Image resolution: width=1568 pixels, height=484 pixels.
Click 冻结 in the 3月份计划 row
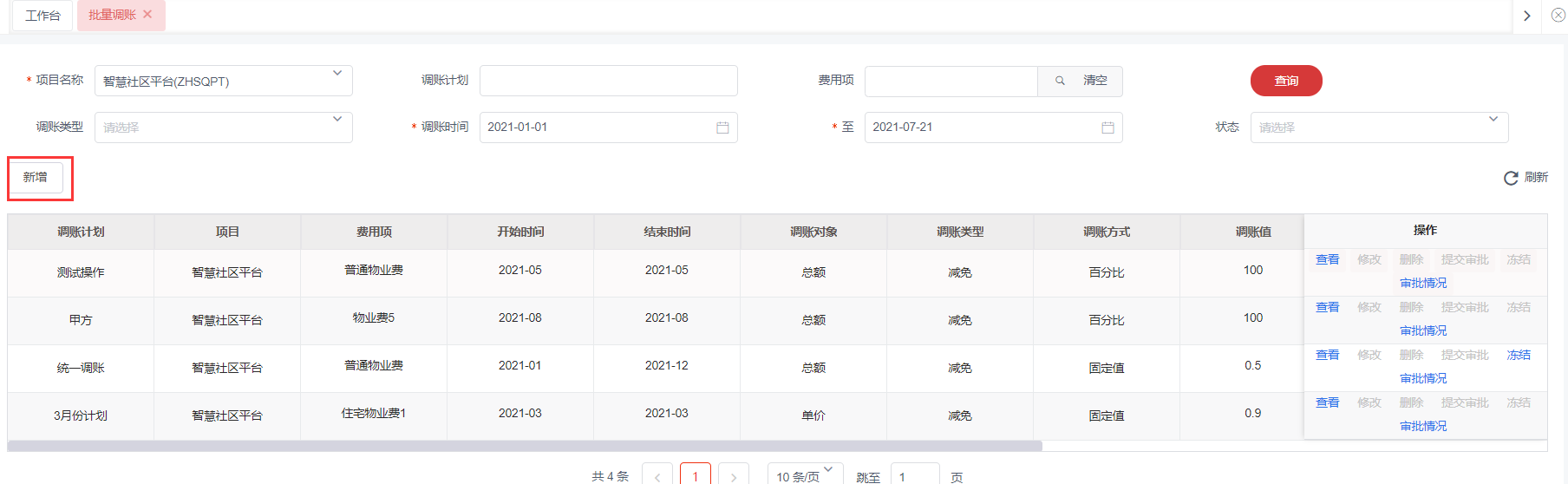click(1519, 402)
